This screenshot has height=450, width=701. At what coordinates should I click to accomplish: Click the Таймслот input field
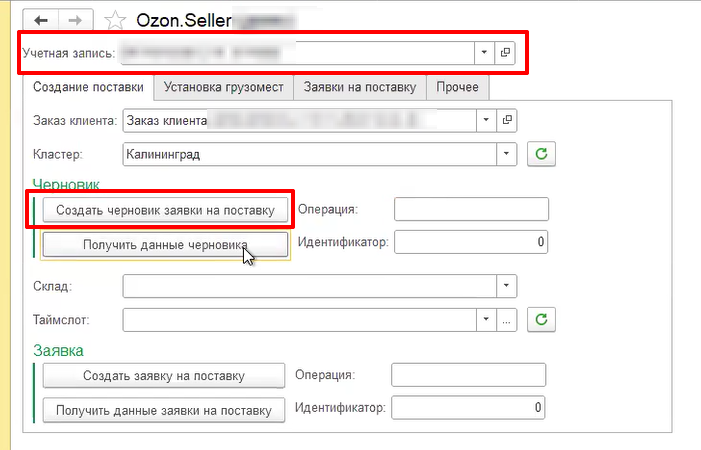point(300,320)
